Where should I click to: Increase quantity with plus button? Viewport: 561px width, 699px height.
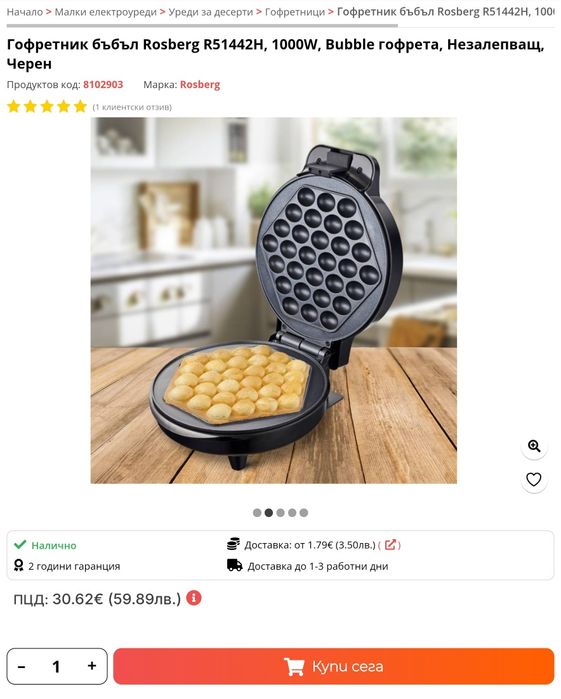(x=92, y=666)
